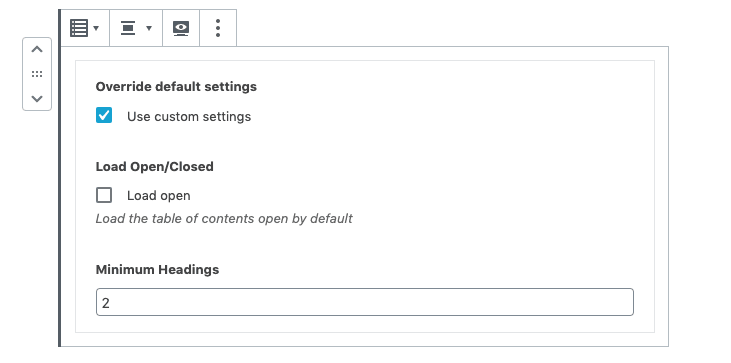This screenshot has height=363, width=731.
Task: Click the 'Load Open/Closed' section heading
Action: point(154,166)
